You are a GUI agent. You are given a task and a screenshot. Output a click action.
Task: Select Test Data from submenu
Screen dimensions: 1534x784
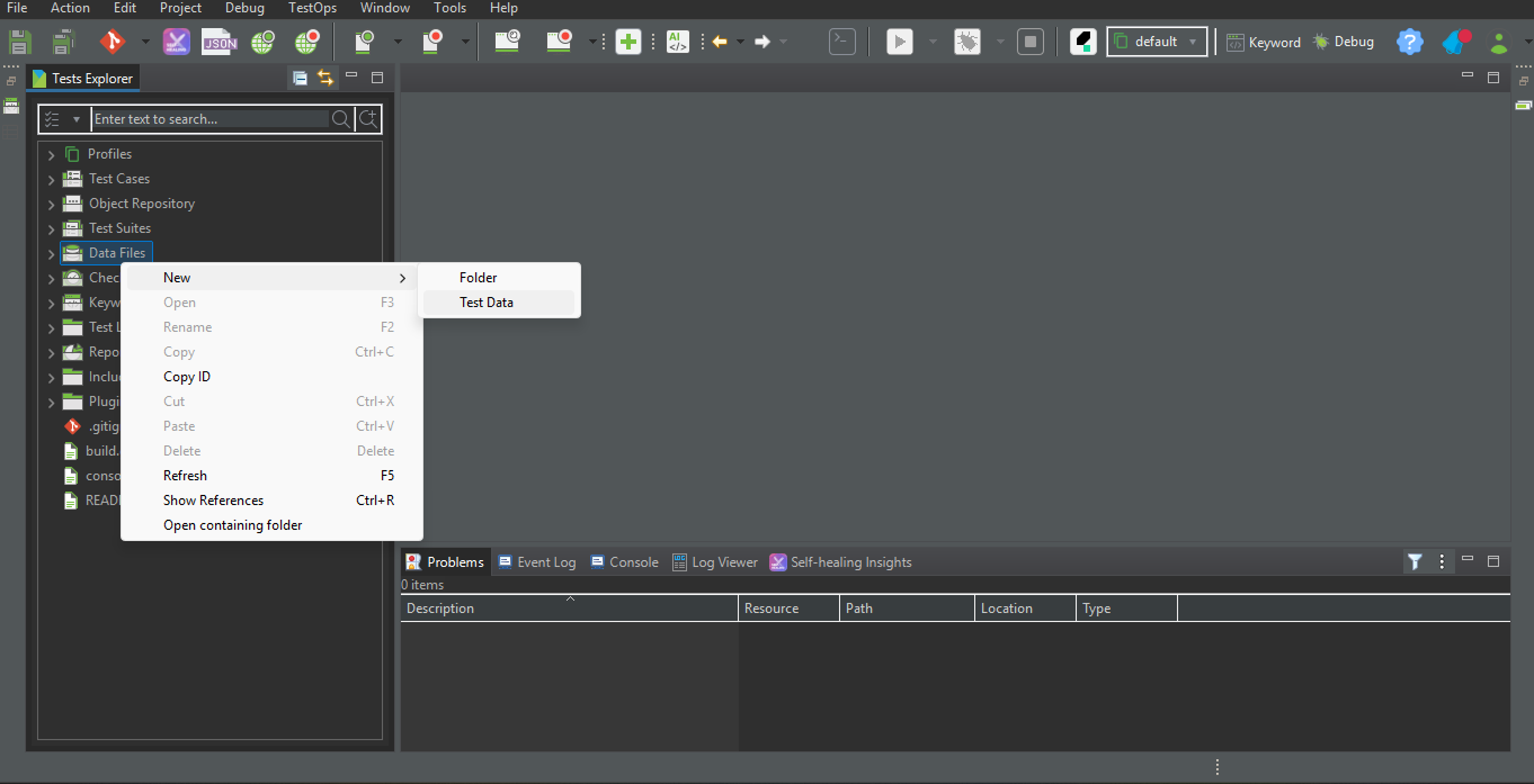pos(486,302)
